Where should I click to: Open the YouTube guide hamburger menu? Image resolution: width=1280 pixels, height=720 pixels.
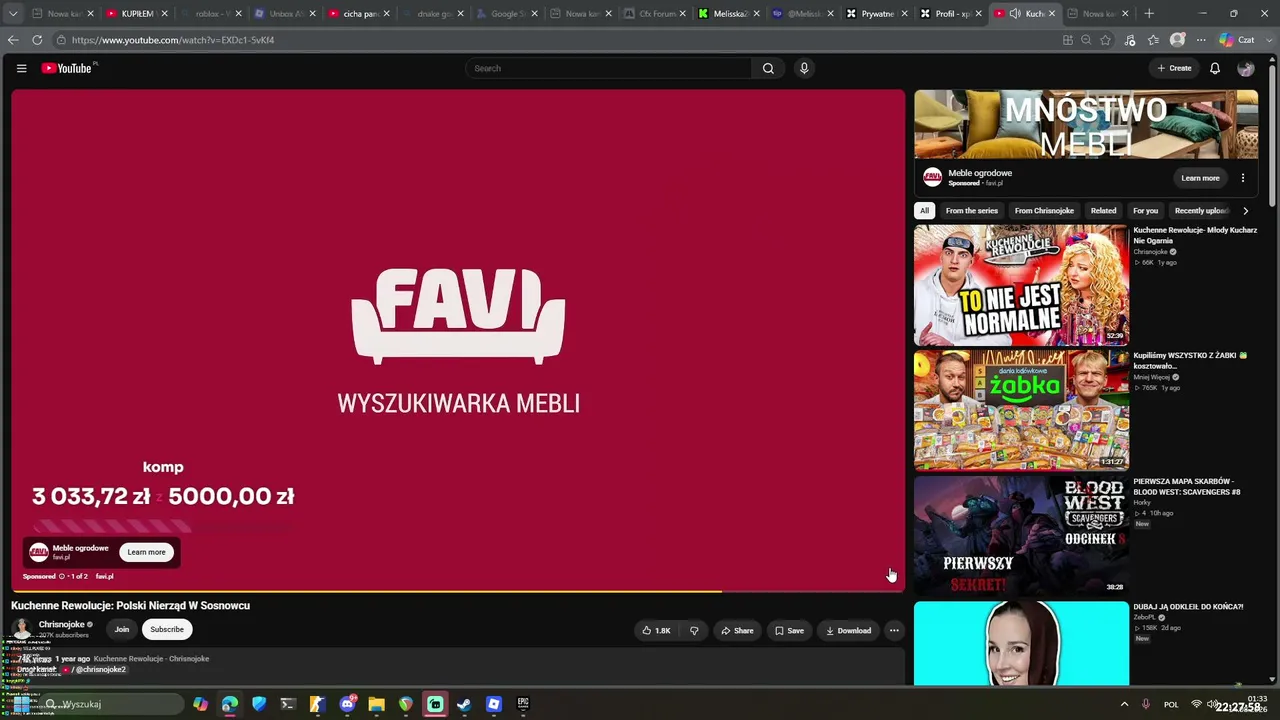[x=21, y=68]
